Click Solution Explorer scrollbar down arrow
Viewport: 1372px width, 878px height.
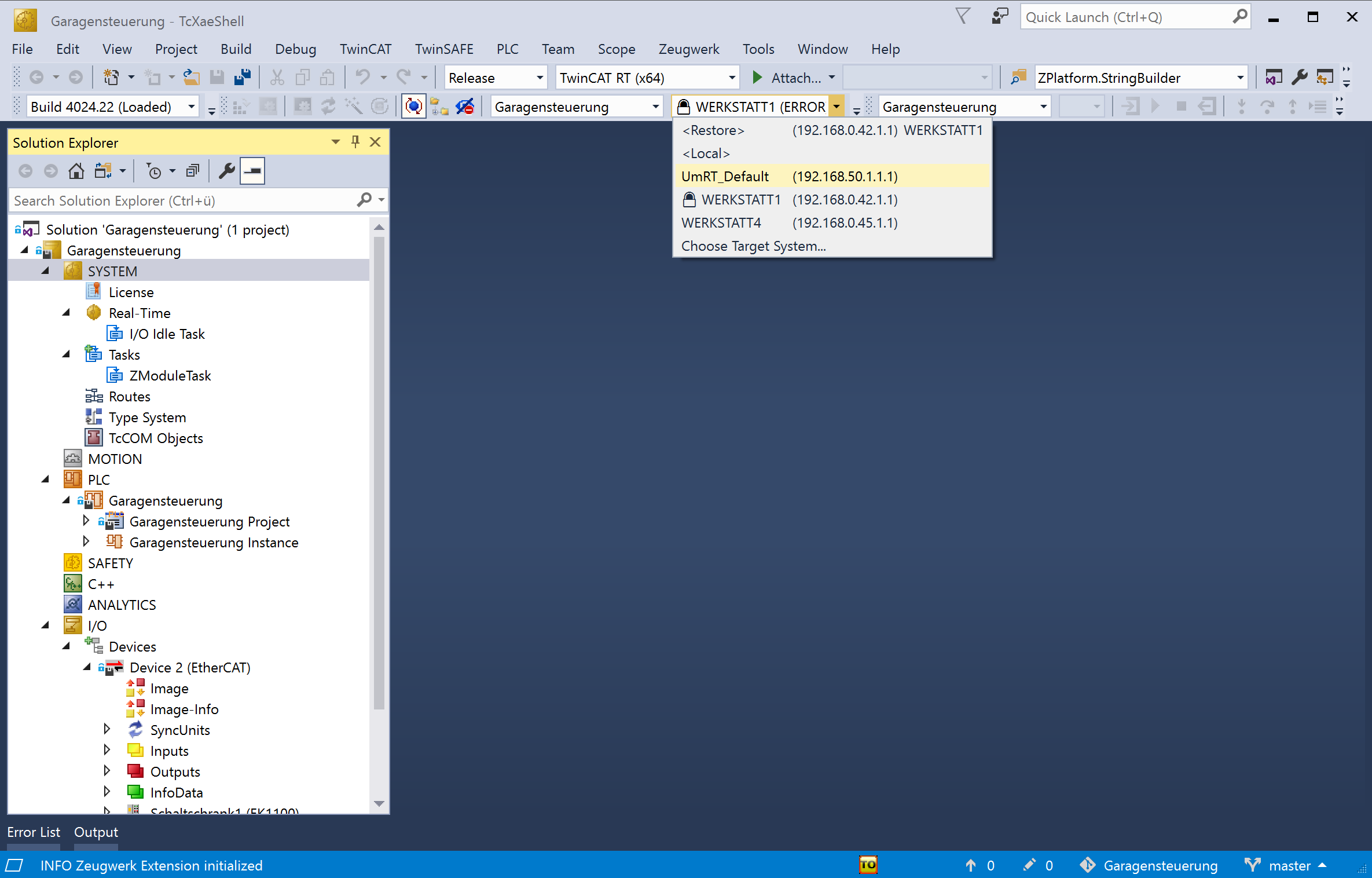click(x=379, y=804)
